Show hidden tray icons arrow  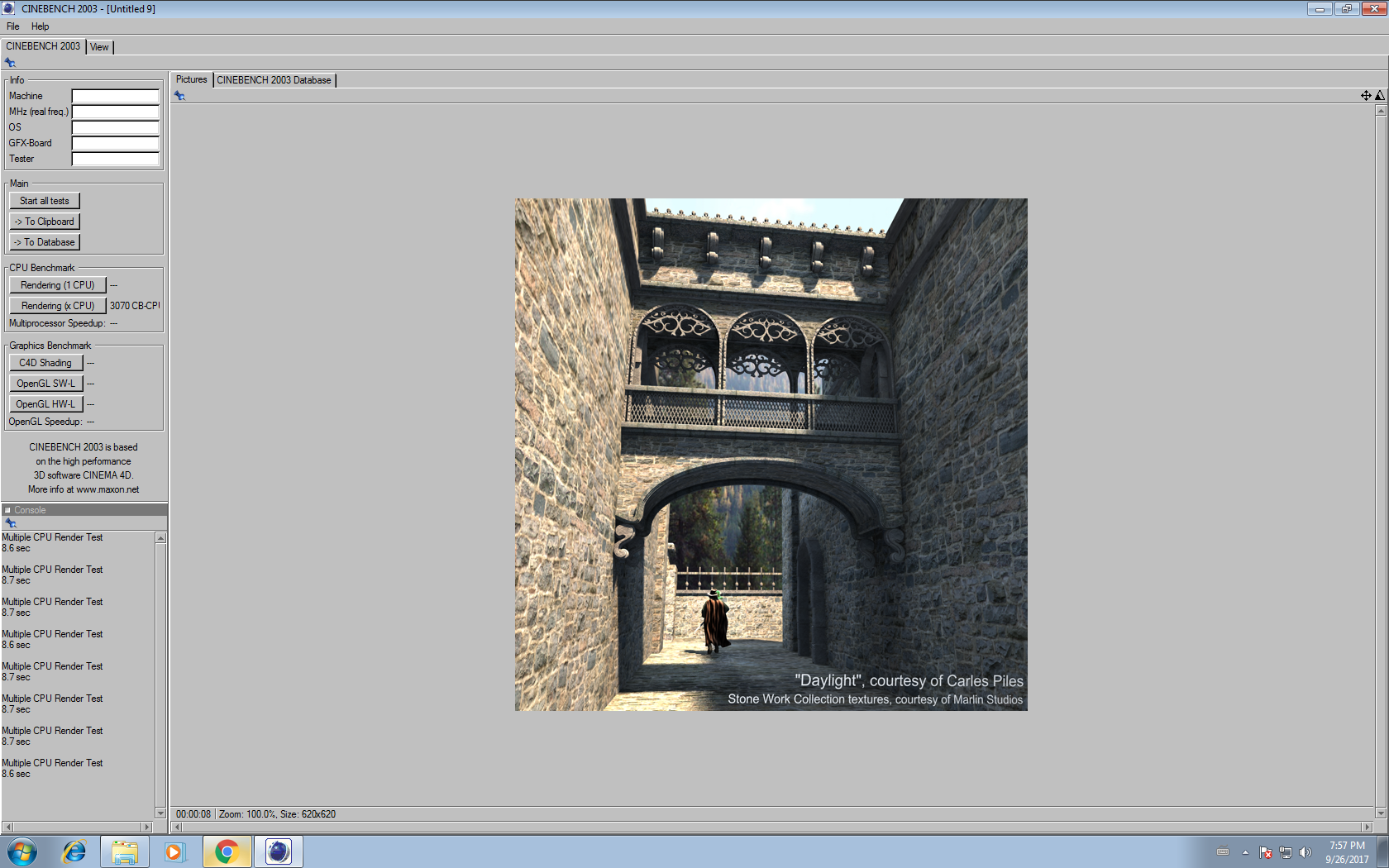[x=1245, y=852]
